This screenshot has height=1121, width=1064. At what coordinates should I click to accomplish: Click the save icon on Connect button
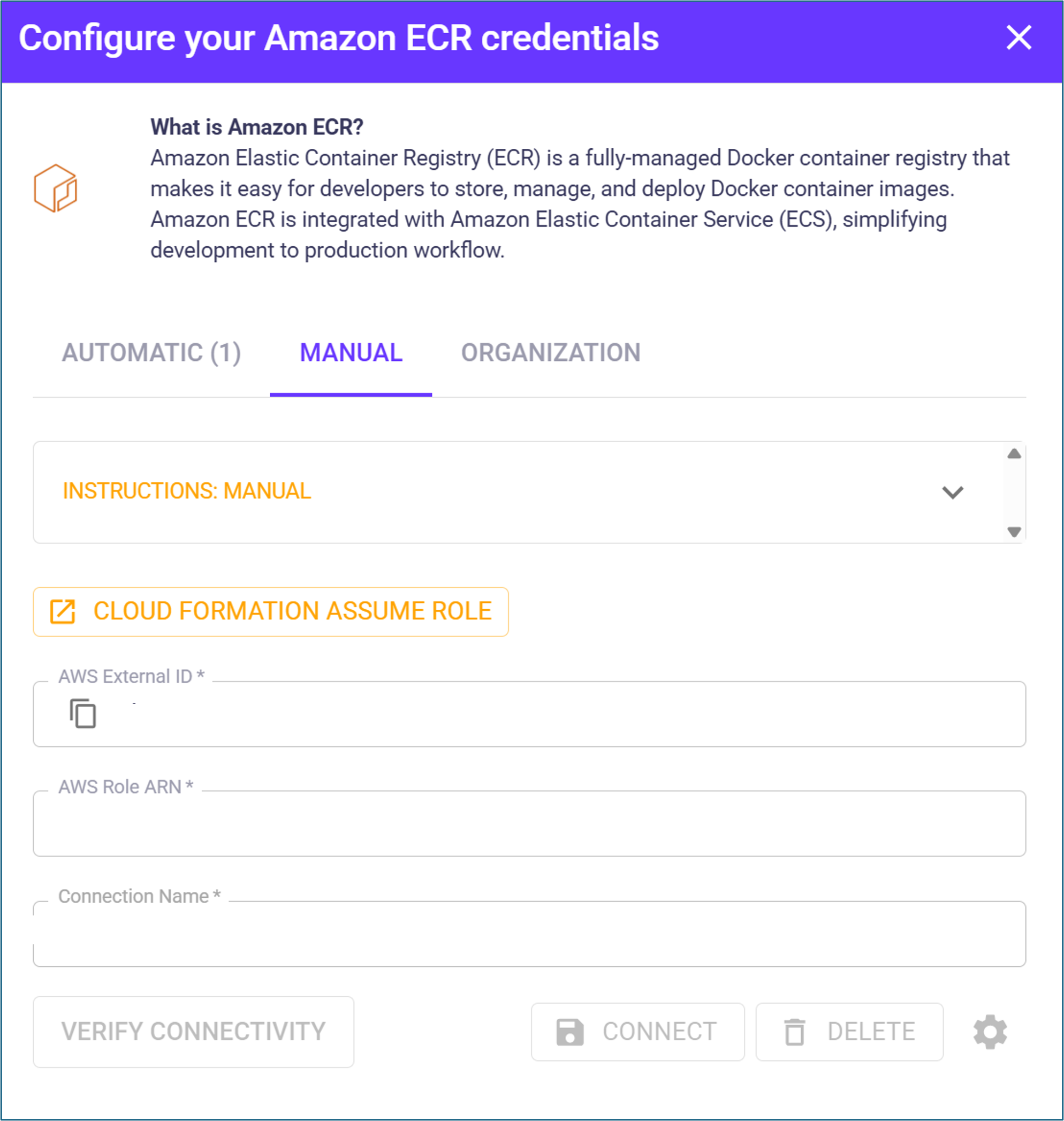[569, 1032]
